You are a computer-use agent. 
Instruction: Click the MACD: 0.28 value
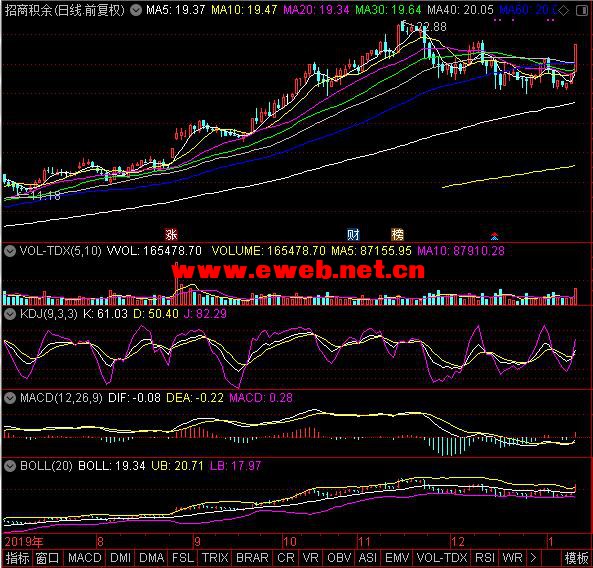pyautogui.click(x=261, y=398)
